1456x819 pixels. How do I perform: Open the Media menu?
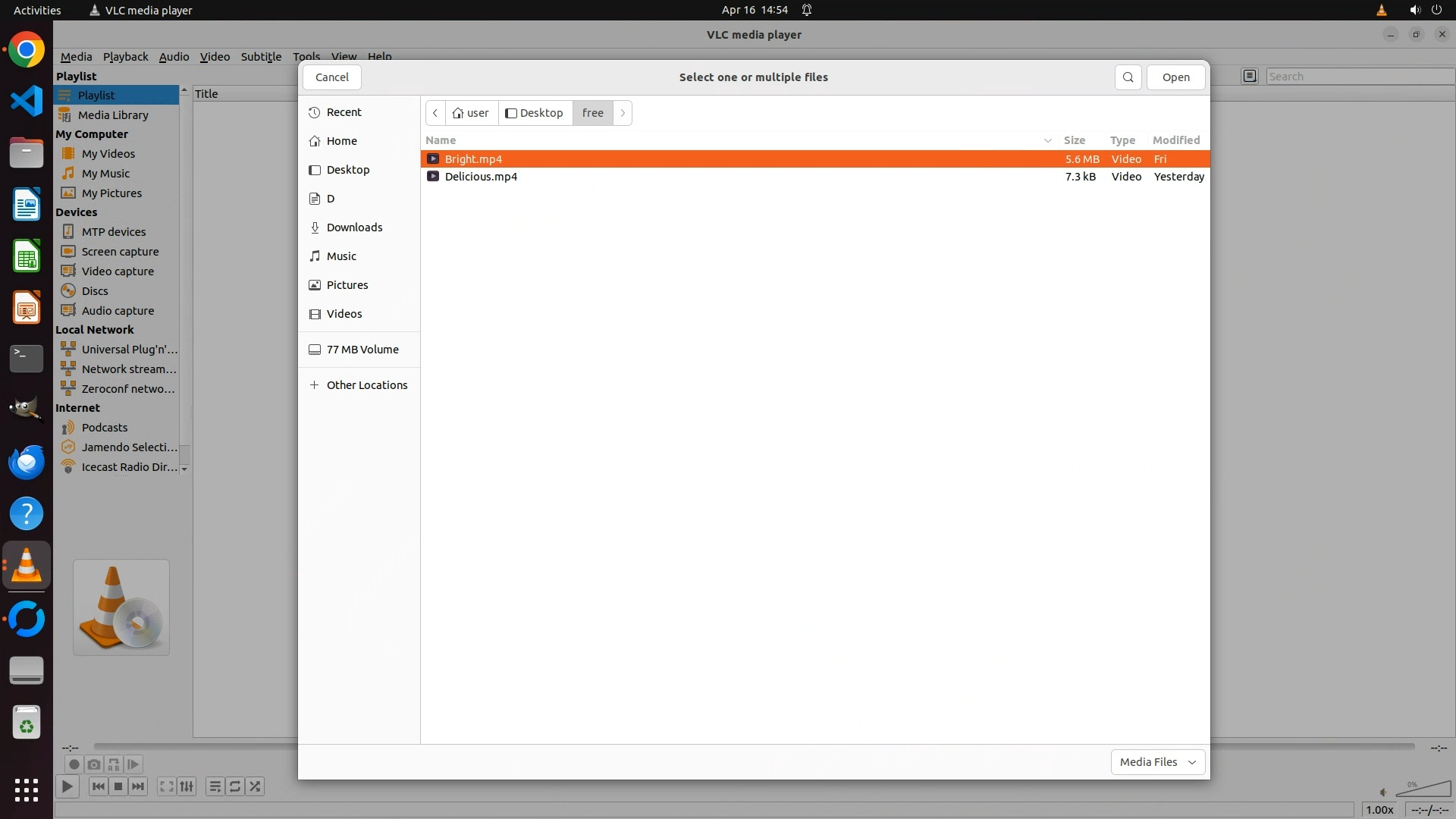click(x=76, y=57)
